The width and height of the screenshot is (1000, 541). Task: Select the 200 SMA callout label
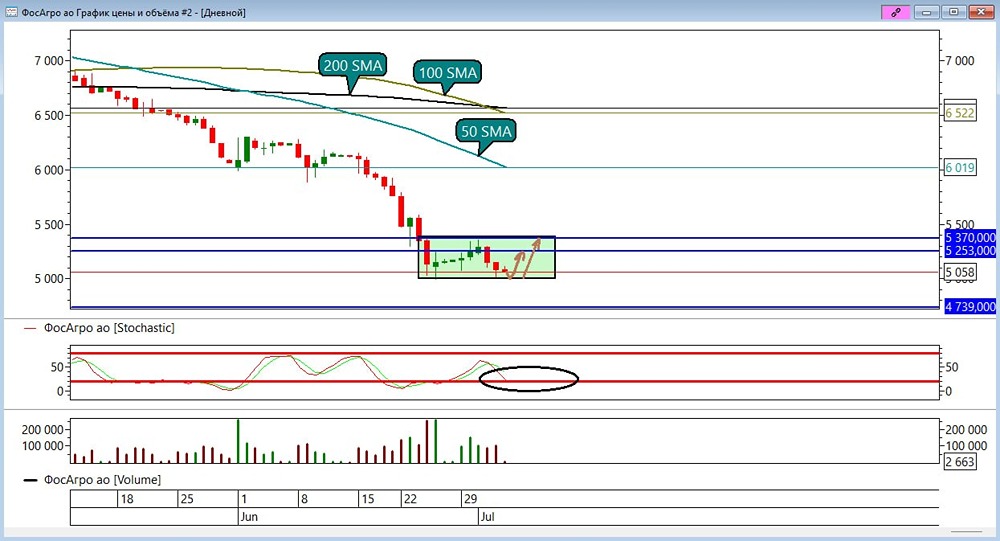352,65
